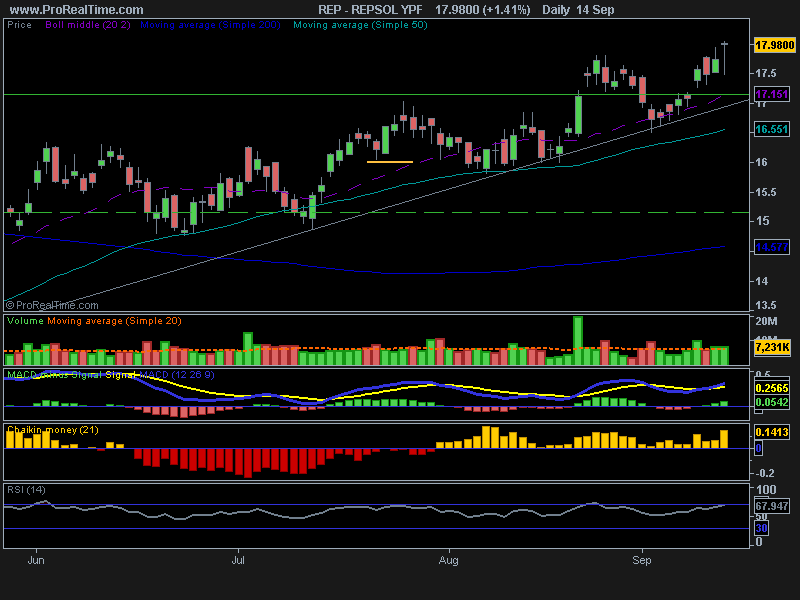Click the -0.2 Chaikin axis label

(763, 473)
